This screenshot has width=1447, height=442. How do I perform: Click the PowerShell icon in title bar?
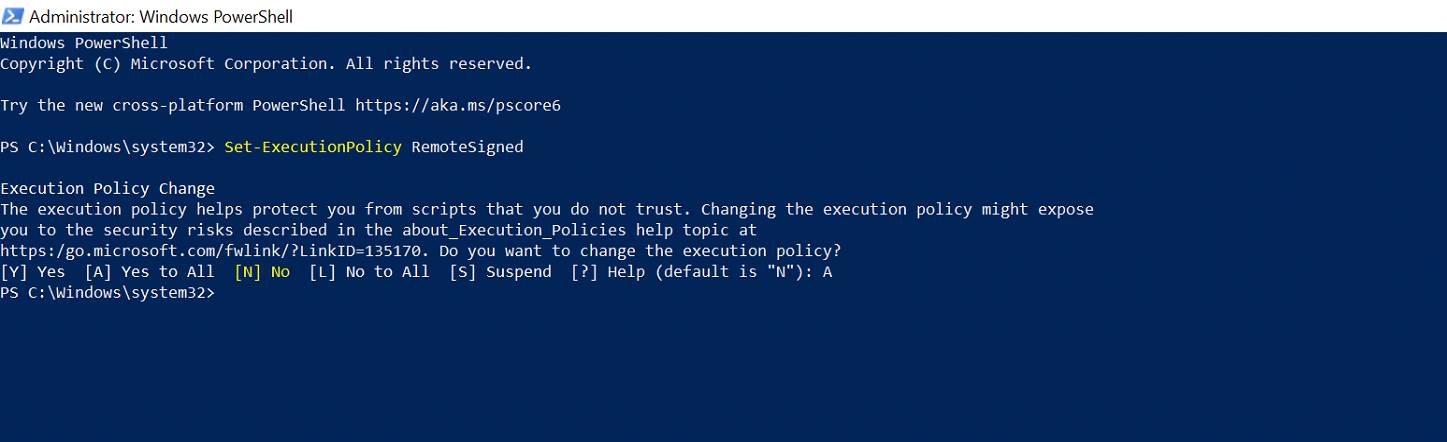[13, 16]
